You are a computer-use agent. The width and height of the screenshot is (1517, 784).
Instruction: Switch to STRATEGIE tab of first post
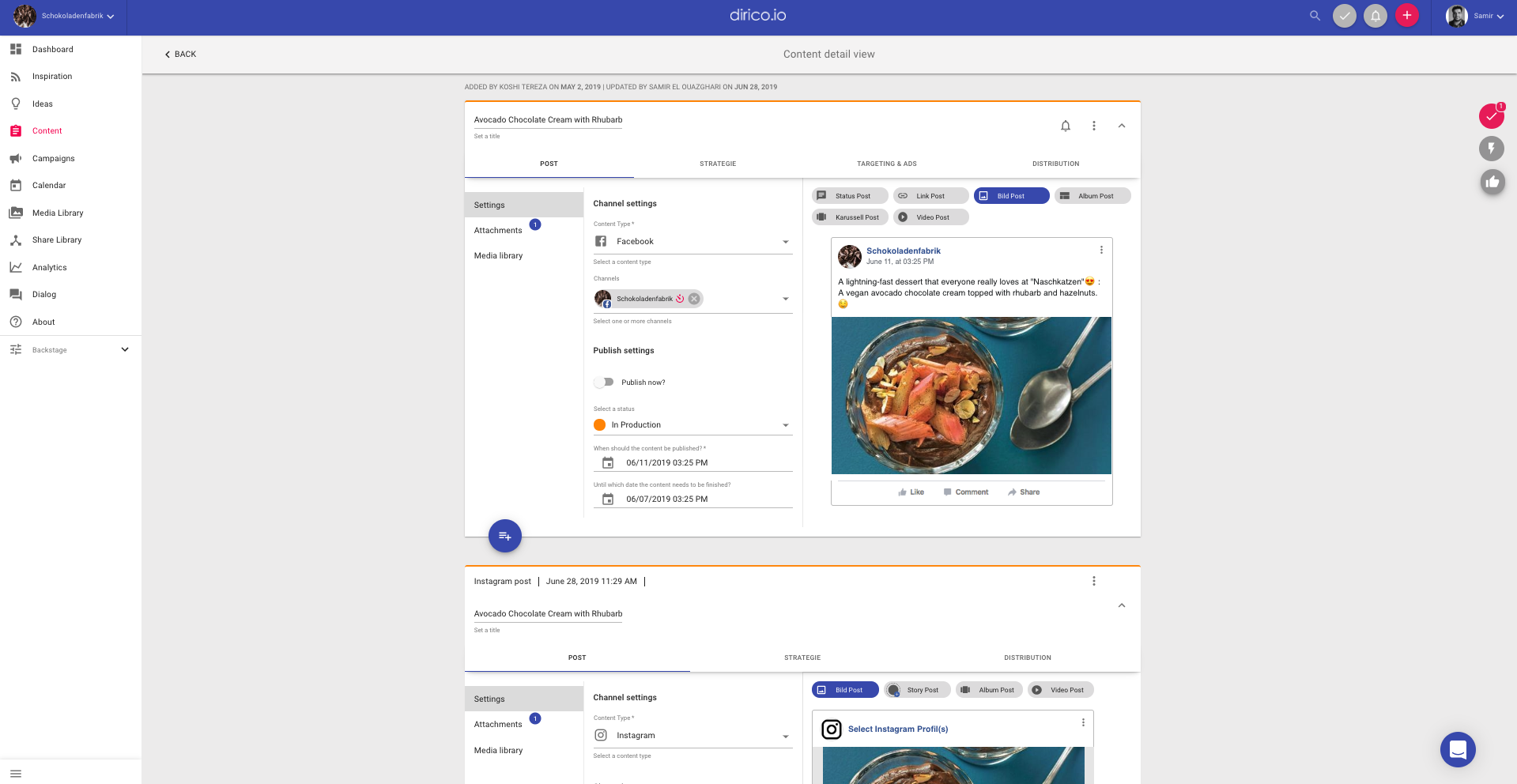[x=718, y=164]
